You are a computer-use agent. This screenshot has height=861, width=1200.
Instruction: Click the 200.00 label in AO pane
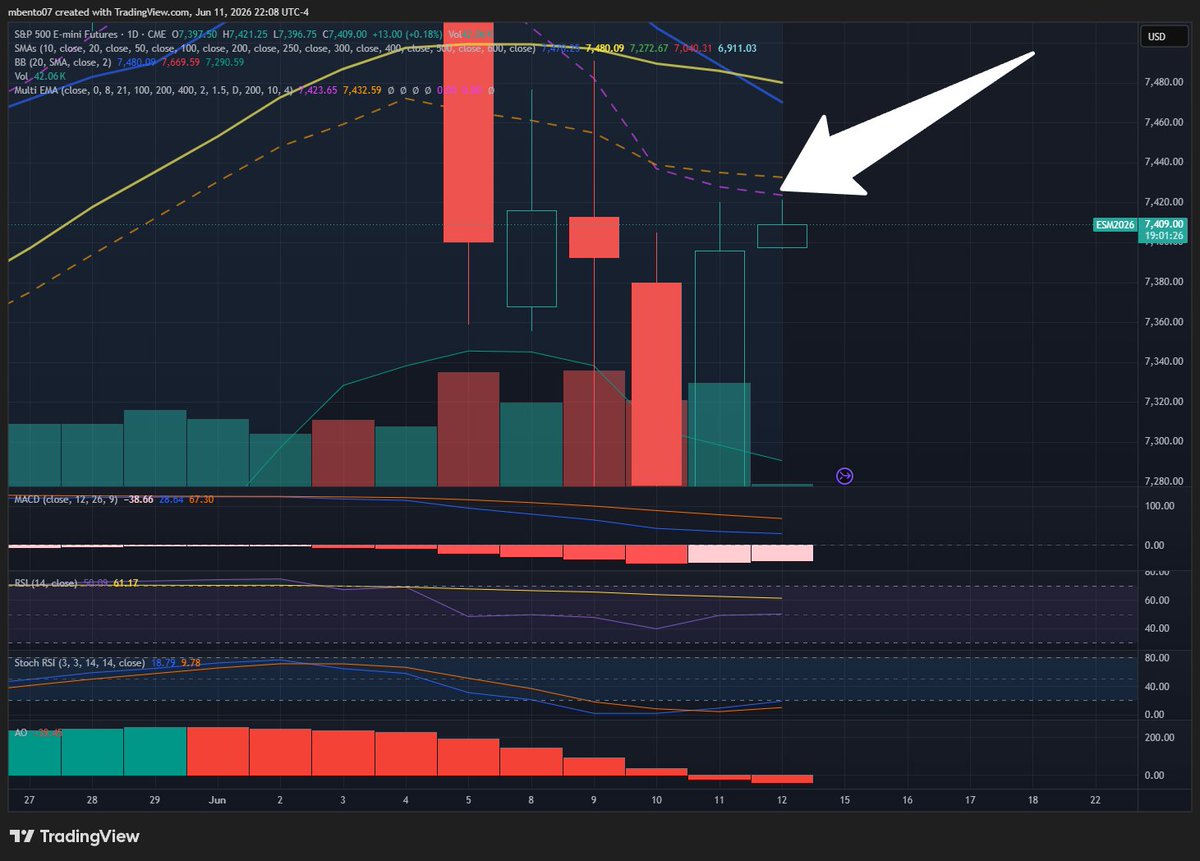tap(1159, 737)
